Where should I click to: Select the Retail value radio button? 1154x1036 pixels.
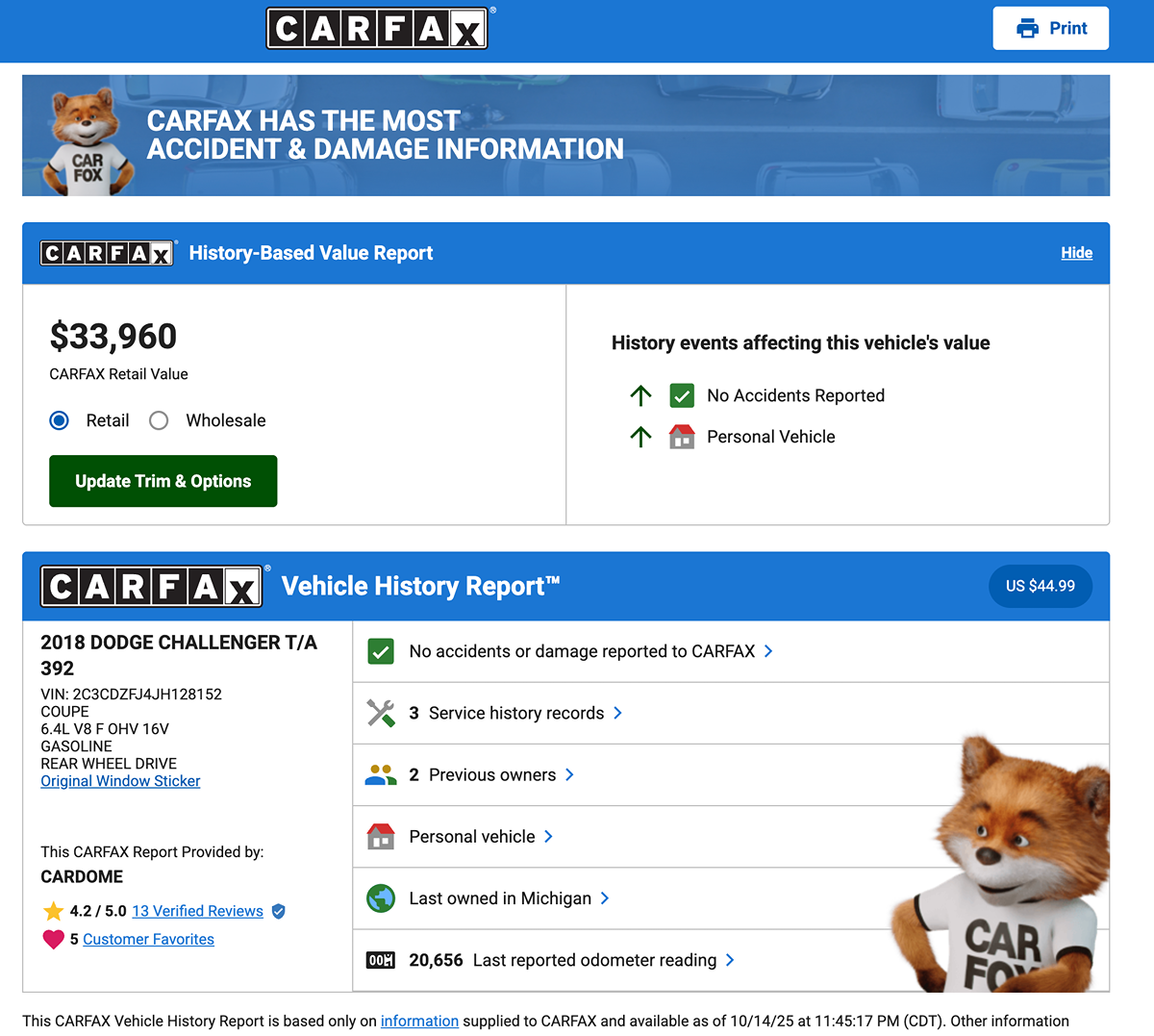coord(60,420)
